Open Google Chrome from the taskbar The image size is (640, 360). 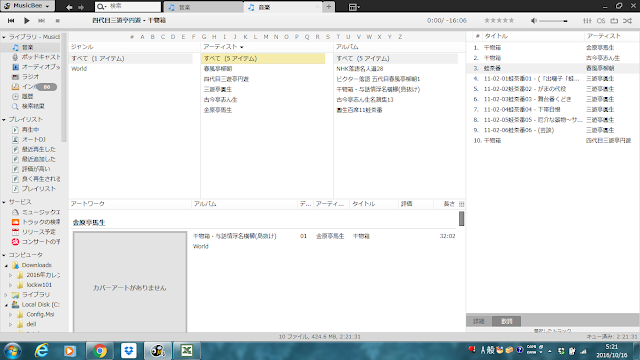click(100, 351)
